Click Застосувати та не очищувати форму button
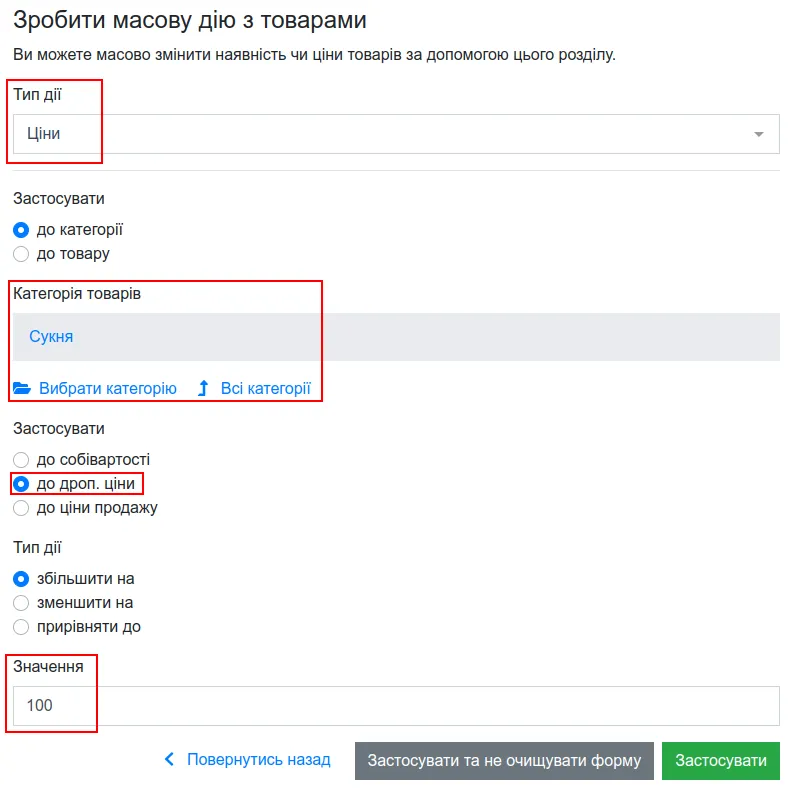Image resolution: width=794 pixels, height=807 pixels. tap(504, 761)
